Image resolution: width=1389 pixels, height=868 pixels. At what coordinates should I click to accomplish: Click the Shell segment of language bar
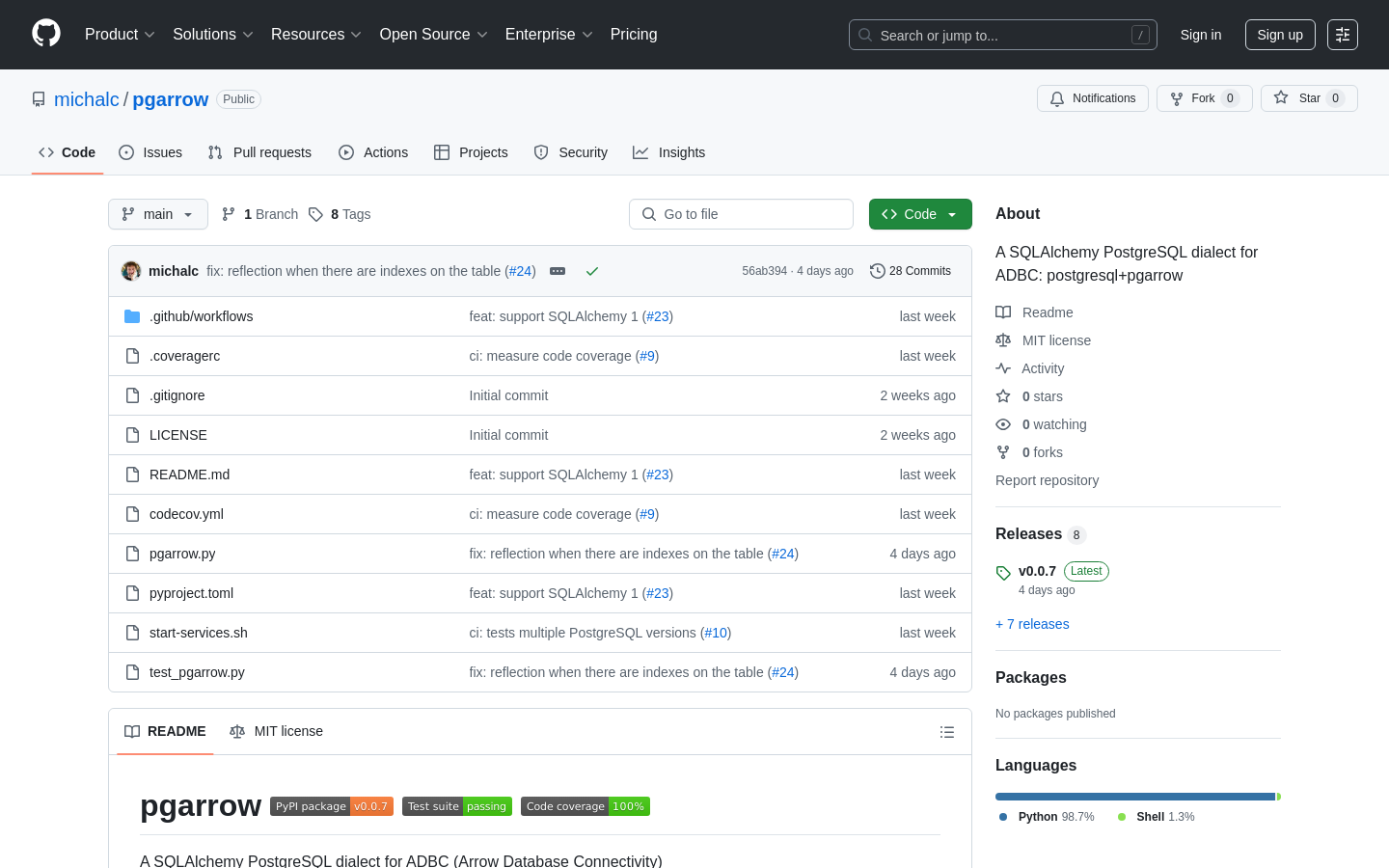pos(1279,797)
